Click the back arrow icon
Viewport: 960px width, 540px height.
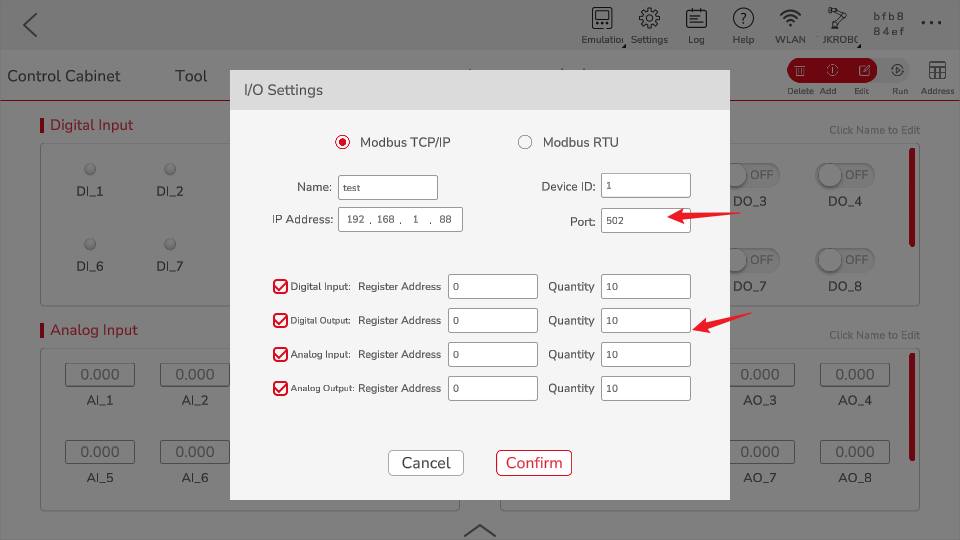(x=30, y=25)
